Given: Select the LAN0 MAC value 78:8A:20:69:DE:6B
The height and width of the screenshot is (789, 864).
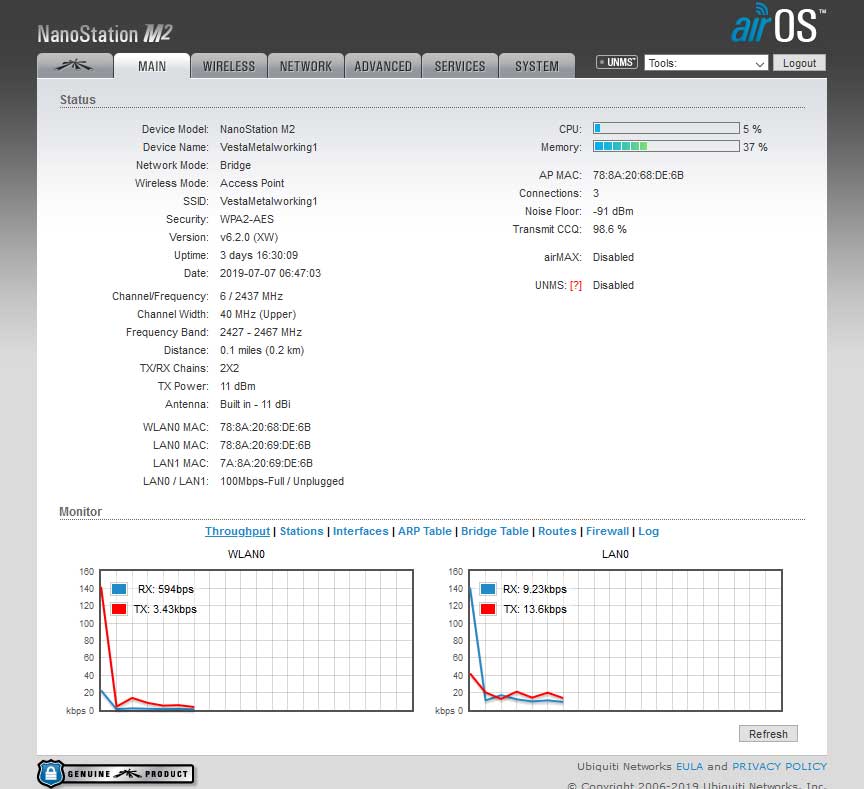Looking at the screenshot, I should tap(265, 445).
